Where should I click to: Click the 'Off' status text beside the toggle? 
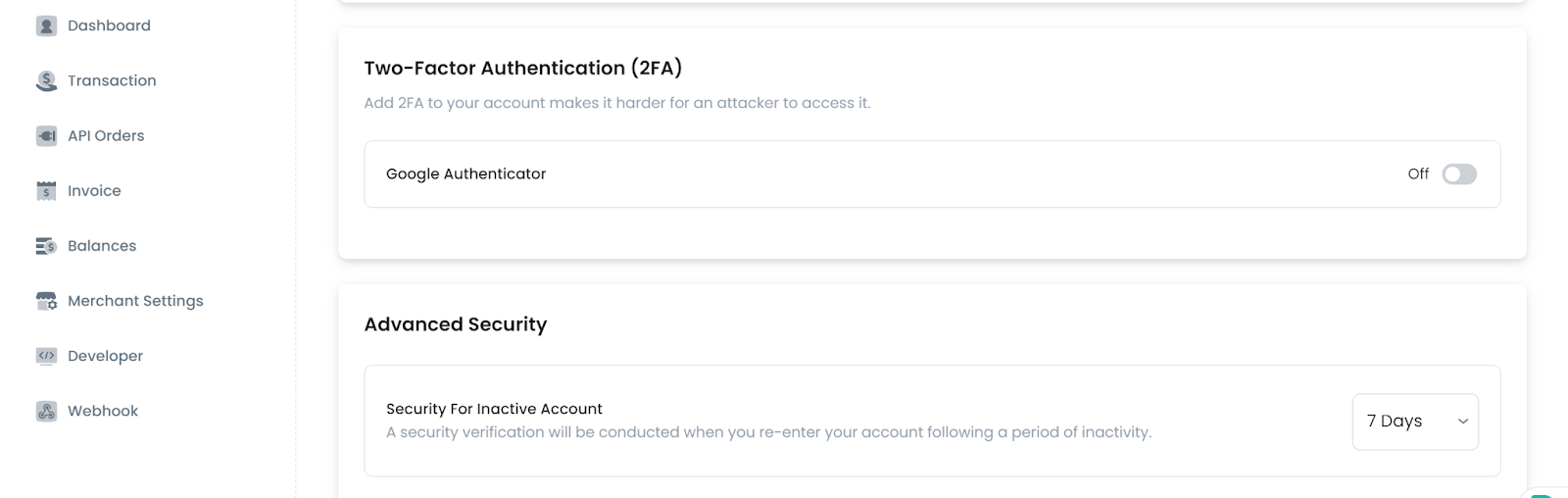[1418, 174]
